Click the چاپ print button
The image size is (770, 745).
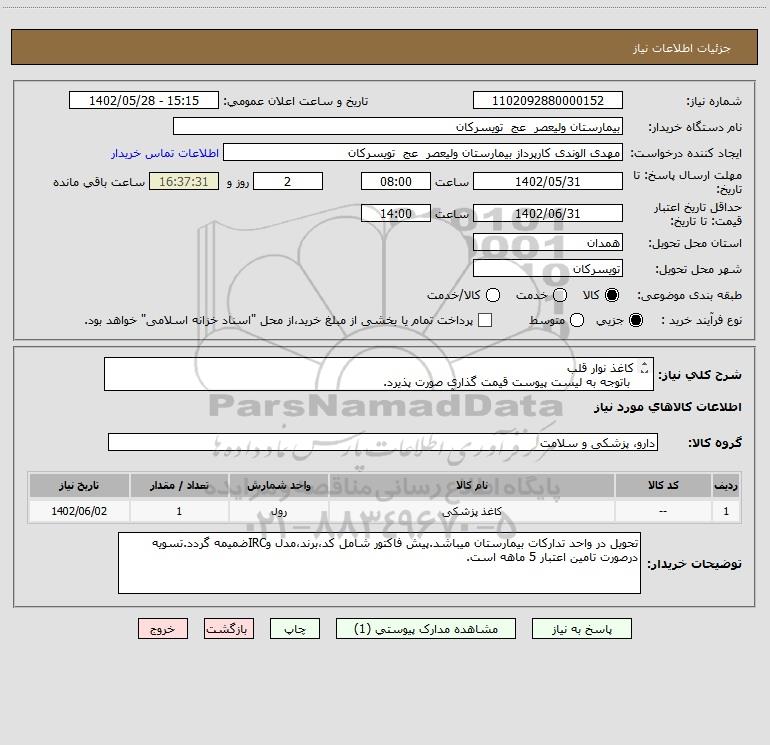295,629
